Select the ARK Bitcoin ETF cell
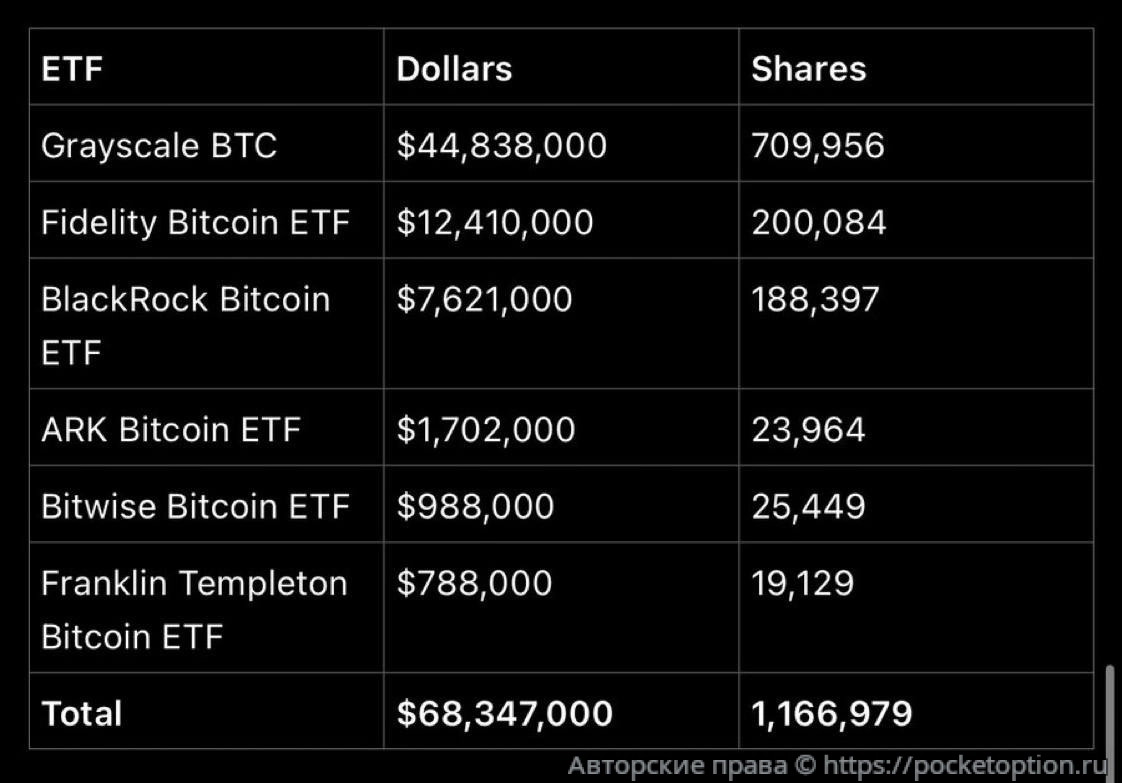Viewport: 1122px width, 783px height. (x=171, y=430)
